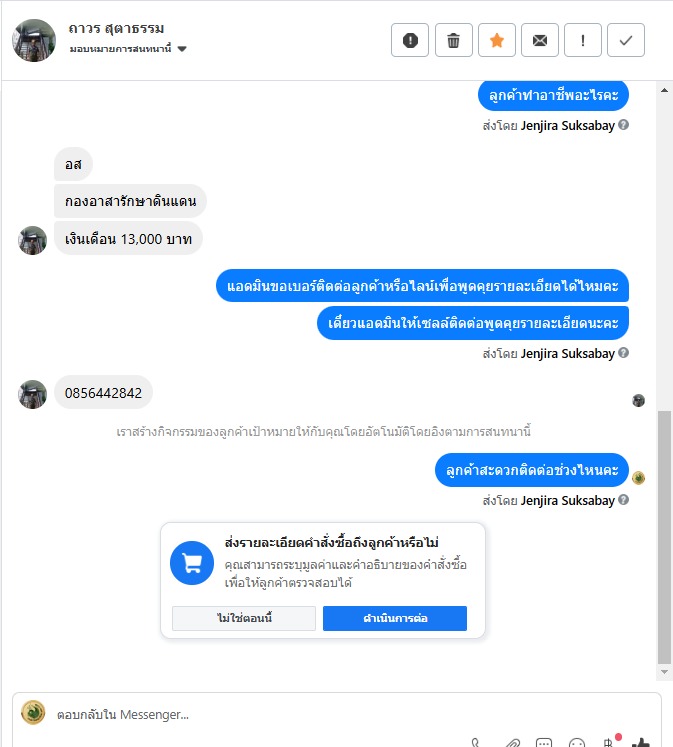This screenshot has height=747, width=673.
Task: Flag conversation with the exclamation mark button
Action: click(x=583, y=40)
